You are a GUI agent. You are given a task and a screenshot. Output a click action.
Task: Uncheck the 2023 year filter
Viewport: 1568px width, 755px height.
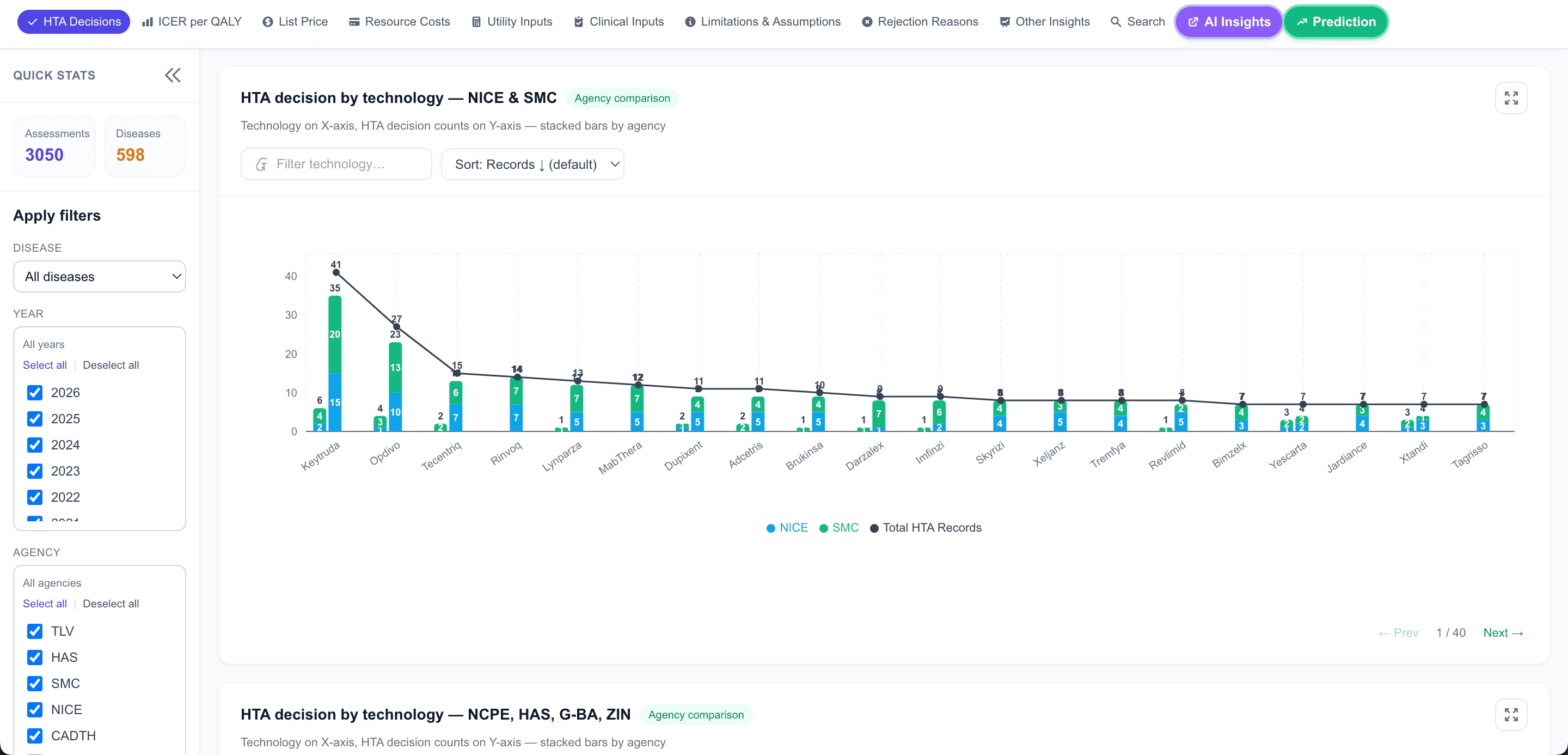(x=35, y=471)
